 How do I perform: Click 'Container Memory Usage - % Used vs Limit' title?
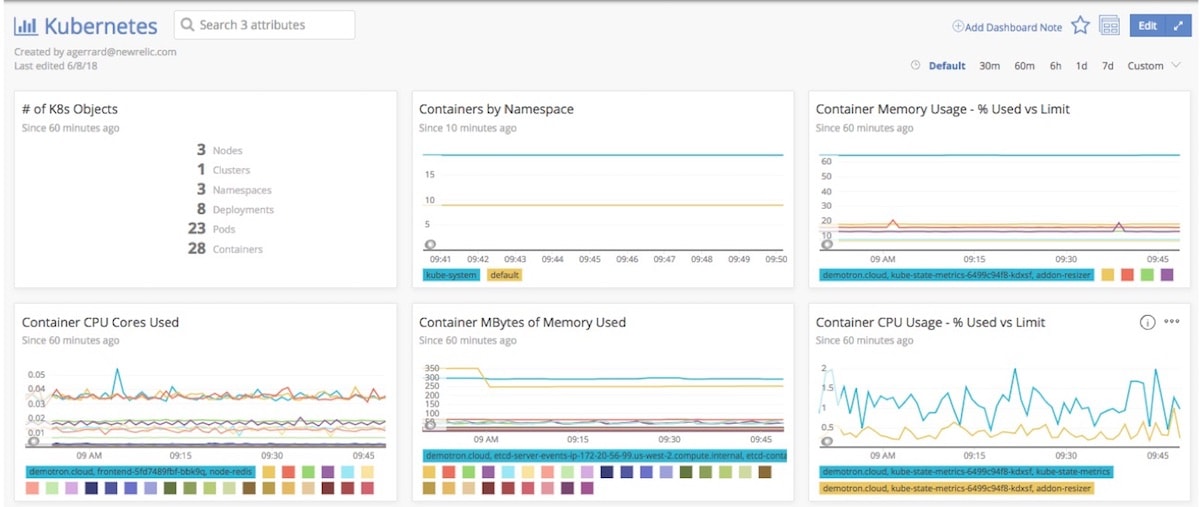click(x=943, y=109)
